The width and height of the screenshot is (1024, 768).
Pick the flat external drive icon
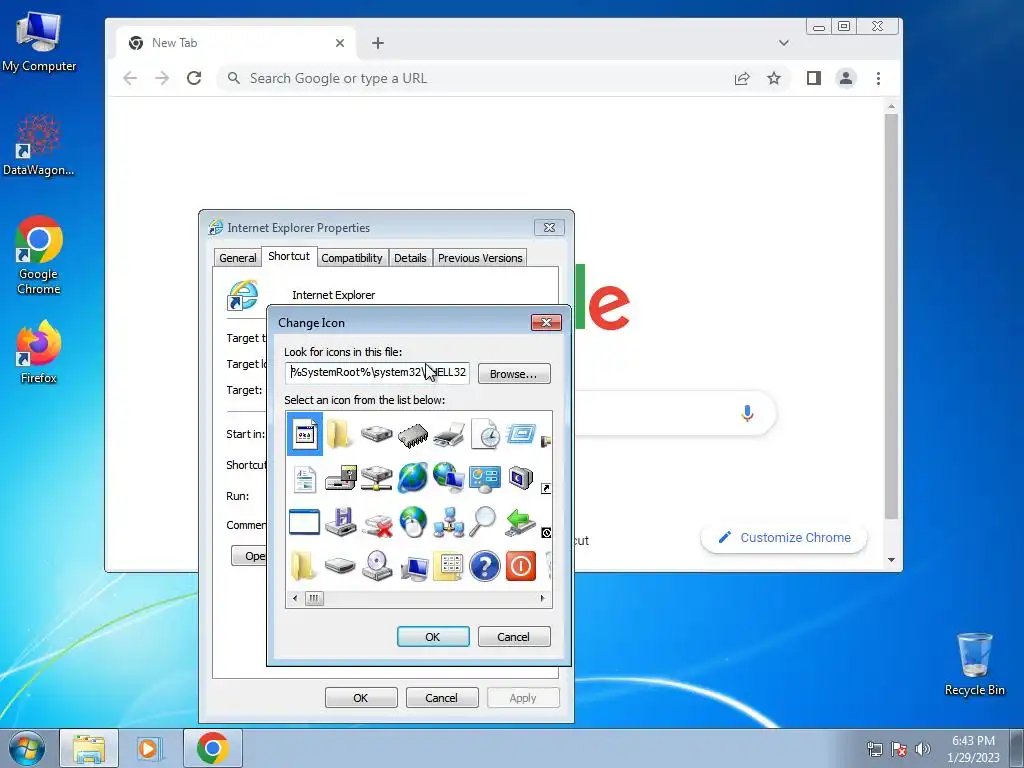pos(341,566)
